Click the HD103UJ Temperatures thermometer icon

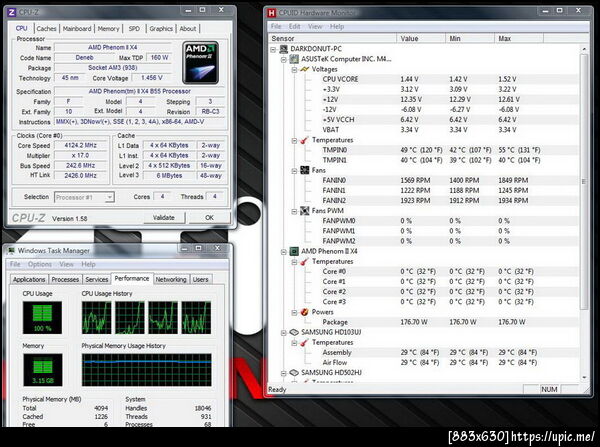pyautogui.click(x=305, y=343)
